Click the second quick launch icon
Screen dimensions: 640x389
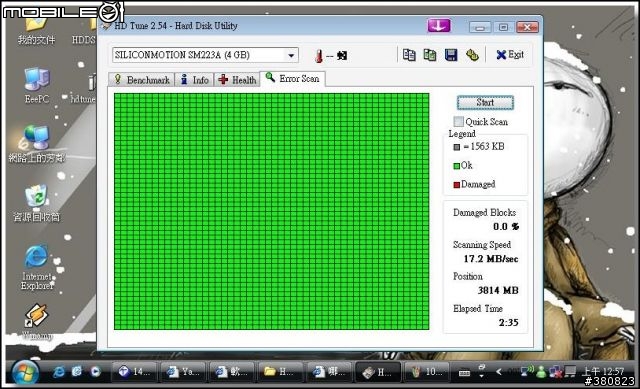coord(77,371)
